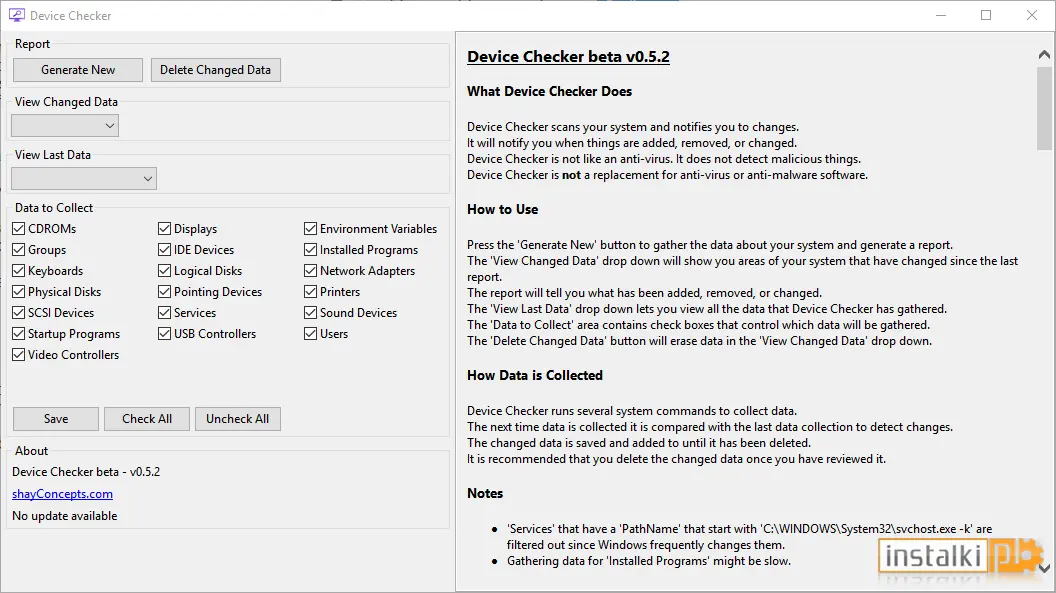Disable Logical Disks data collection
Screen dimensions: 1056x593
click(x=164, y=271)
